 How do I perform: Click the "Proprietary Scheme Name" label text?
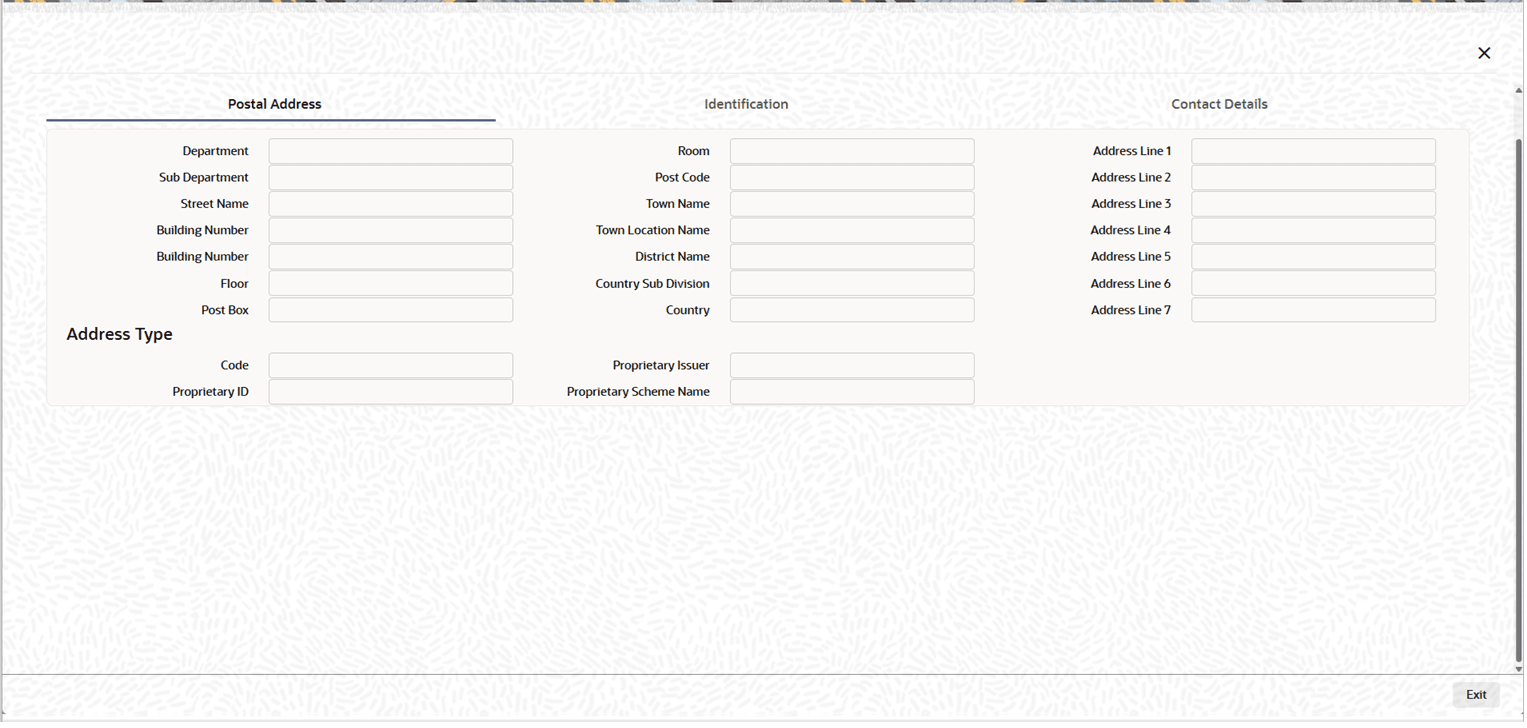(638, 392)
